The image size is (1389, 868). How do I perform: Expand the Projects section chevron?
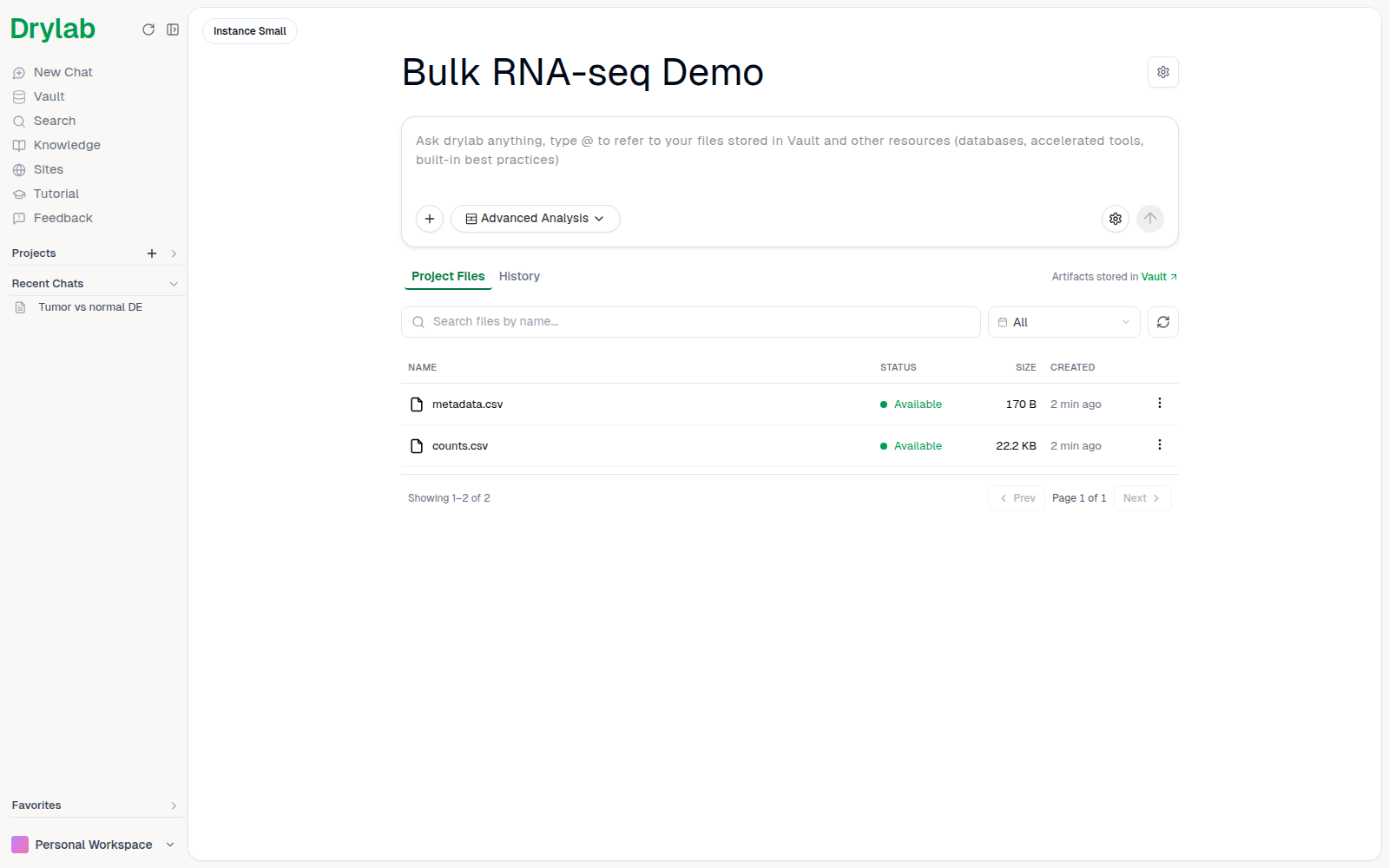pos(174,253)
